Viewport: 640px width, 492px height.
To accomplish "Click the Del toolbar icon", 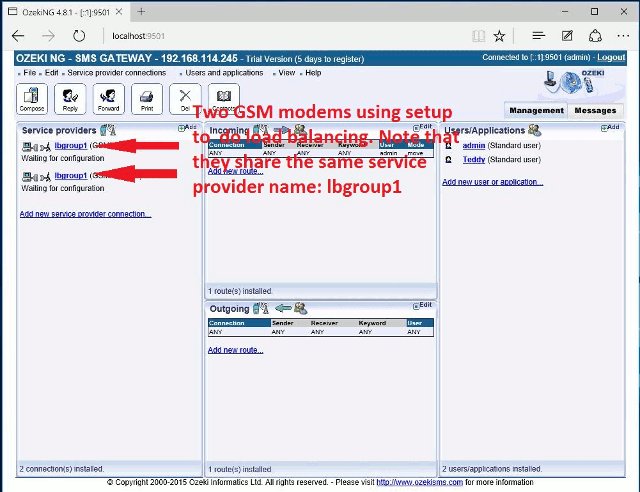I will pyautogui.click(x=185, y=98).
